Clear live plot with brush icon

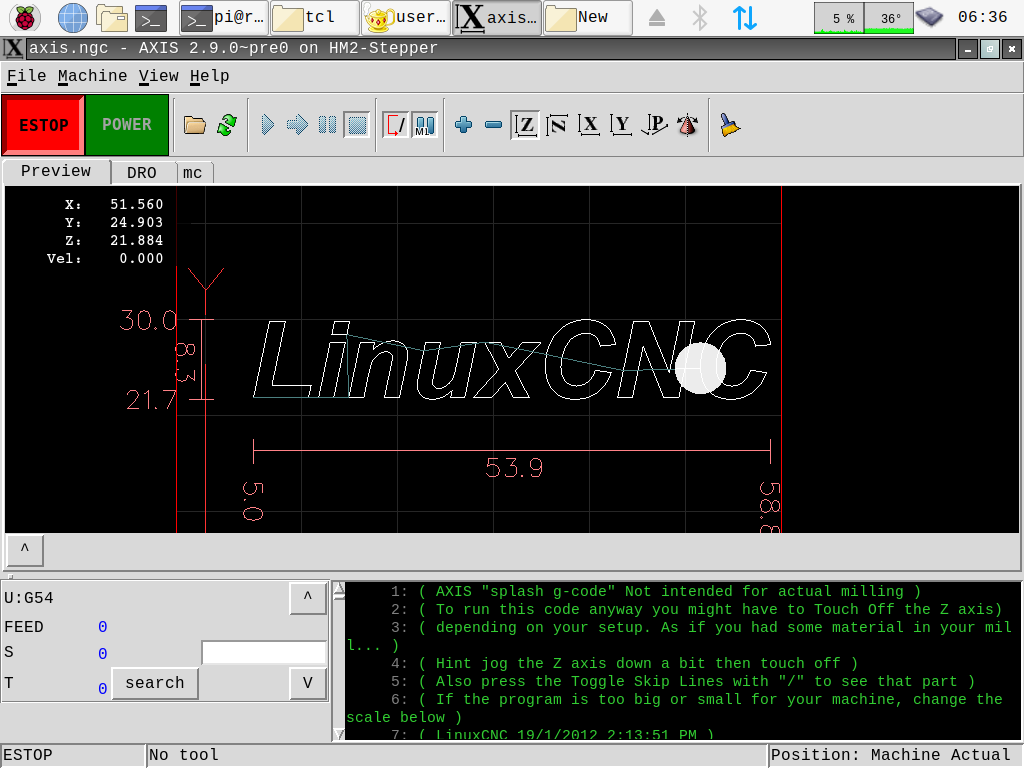click(729, 125)
